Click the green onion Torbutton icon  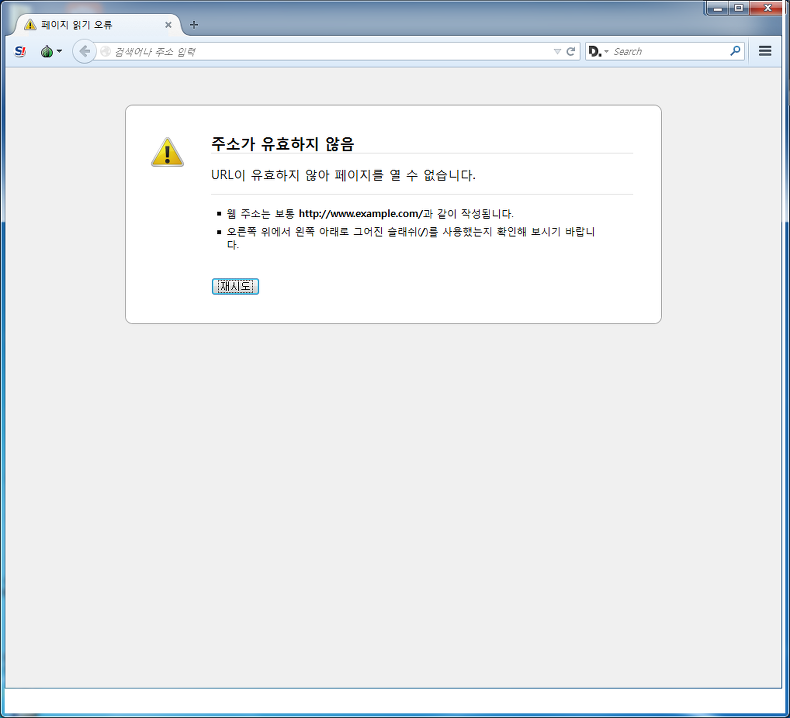click(x=47, y=51)
